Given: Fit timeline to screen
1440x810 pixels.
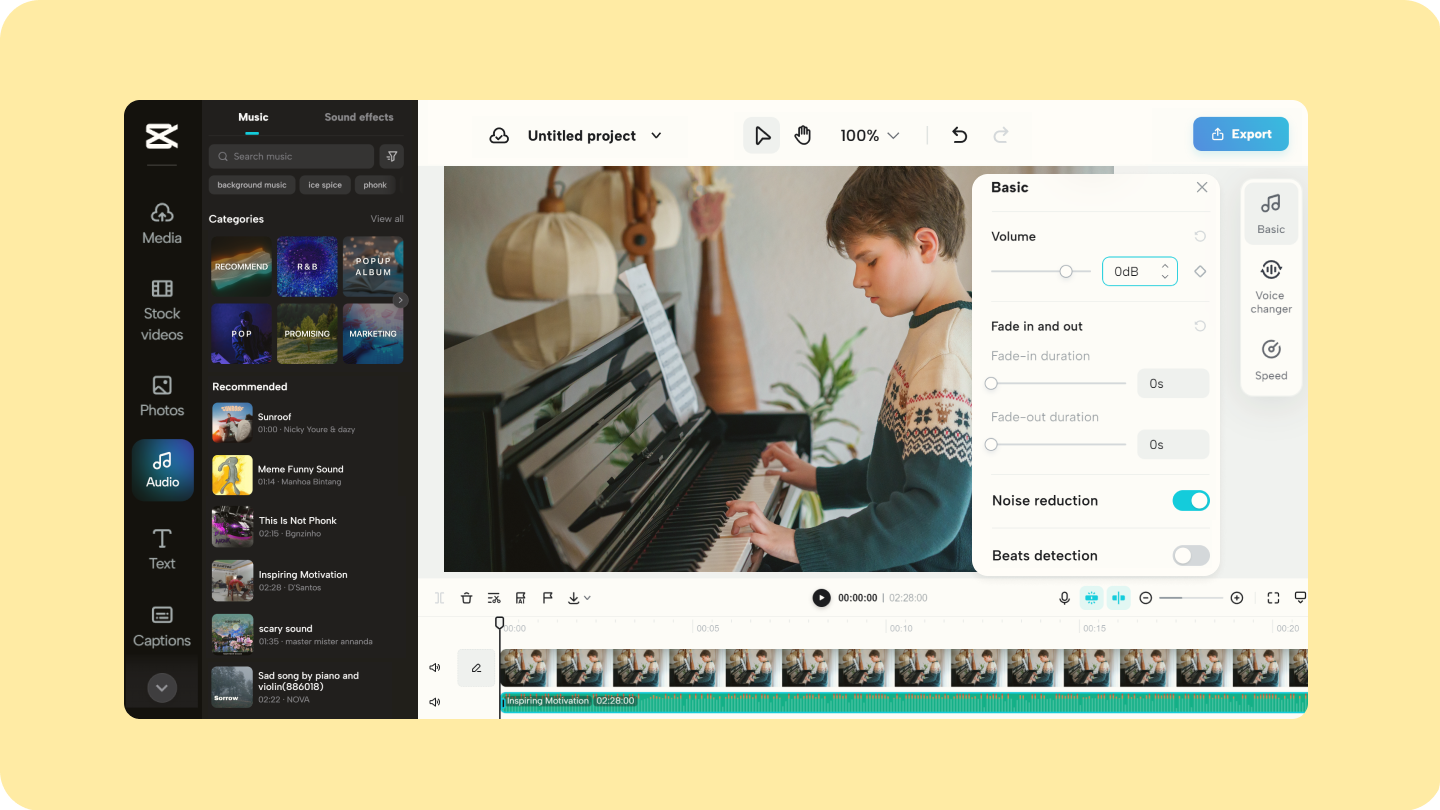Looking at the screenshot, I should point(1273,598).
